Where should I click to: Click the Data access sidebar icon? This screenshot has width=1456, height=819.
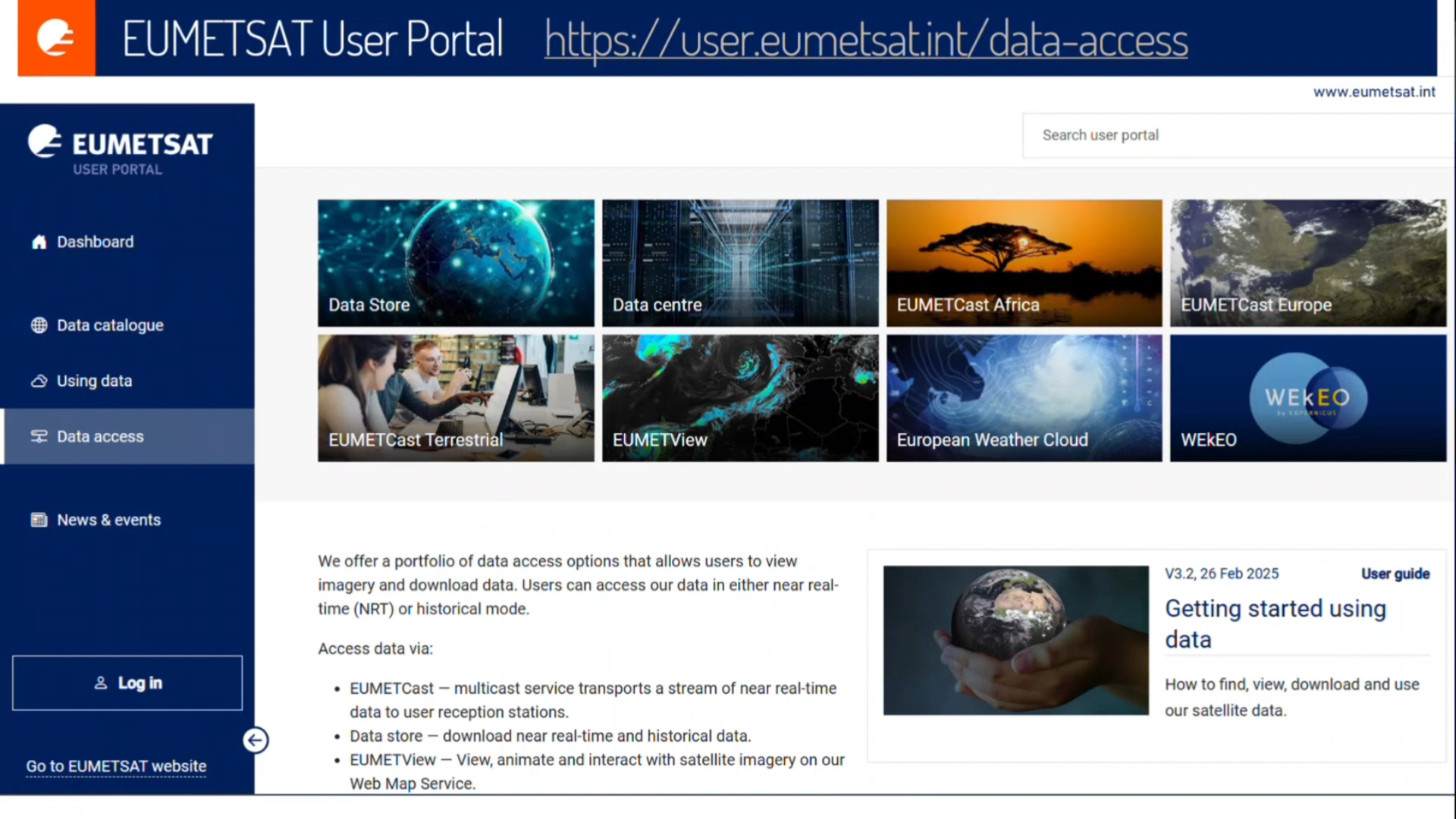pos(39,437)
